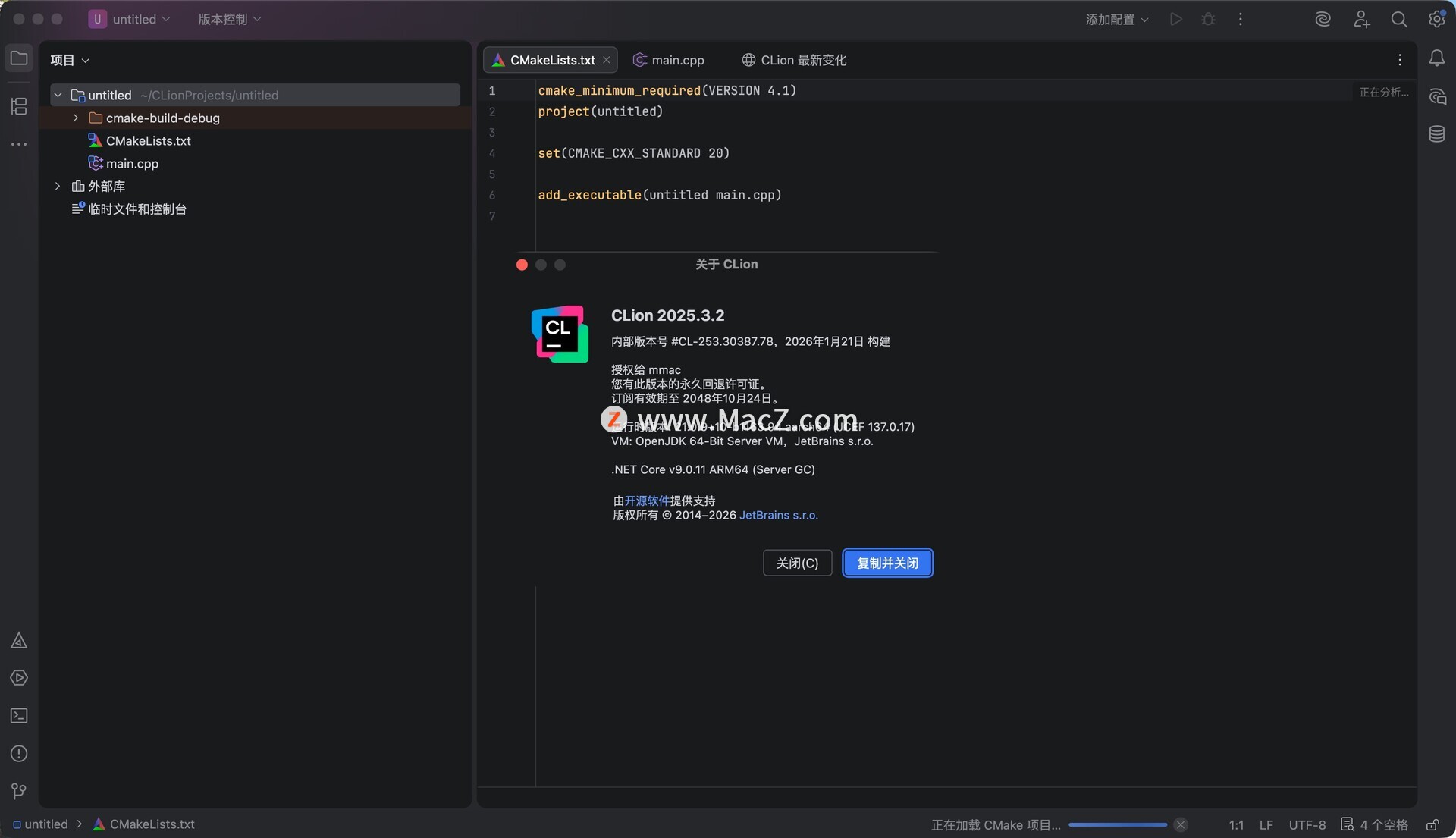Open the Terminal tool window
This screenshot has height=838, width=1456.
coord(19,716)
